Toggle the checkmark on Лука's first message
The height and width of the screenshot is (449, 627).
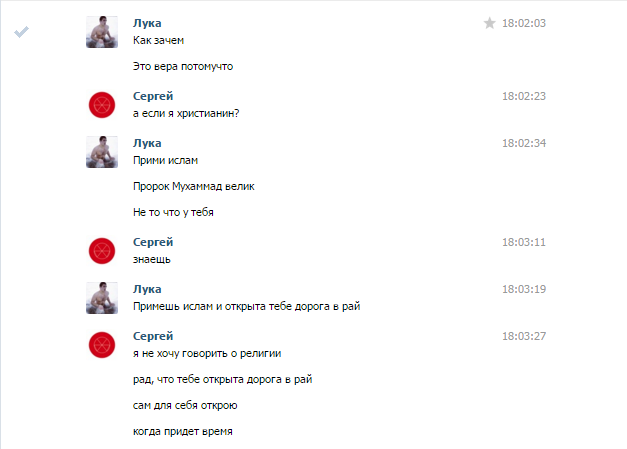[x=22, y=32]
